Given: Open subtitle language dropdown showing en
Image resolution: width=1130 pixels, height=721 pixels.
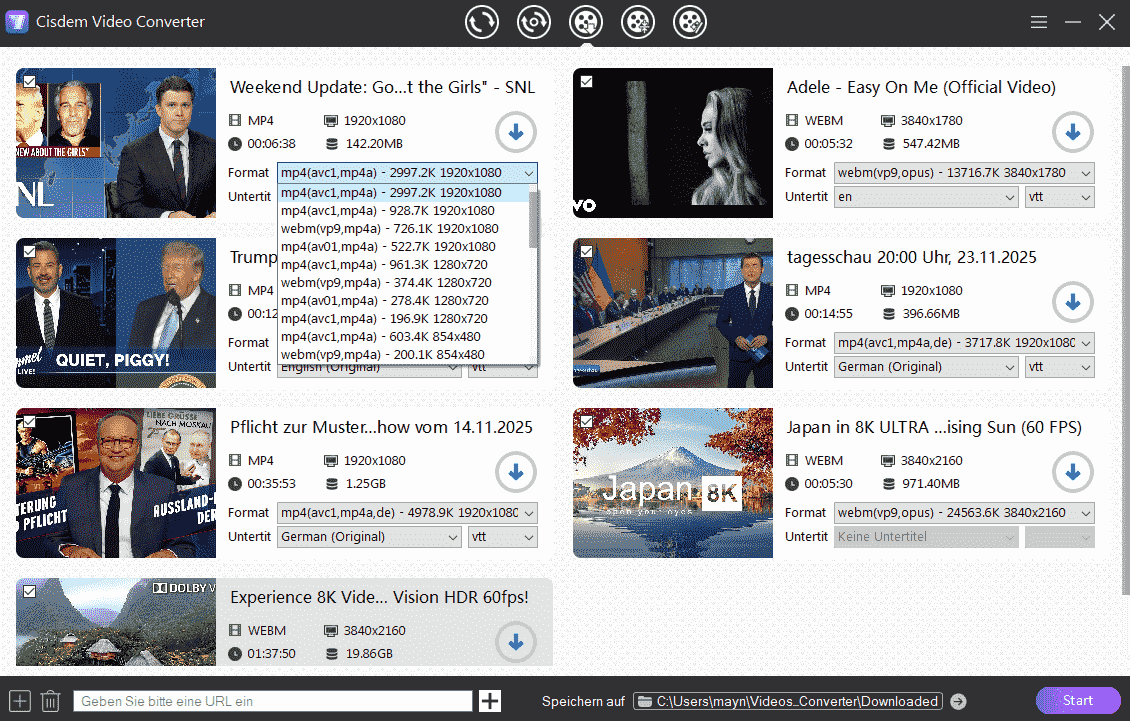Looking at the screenshot, I should click(x=926, y=197).
